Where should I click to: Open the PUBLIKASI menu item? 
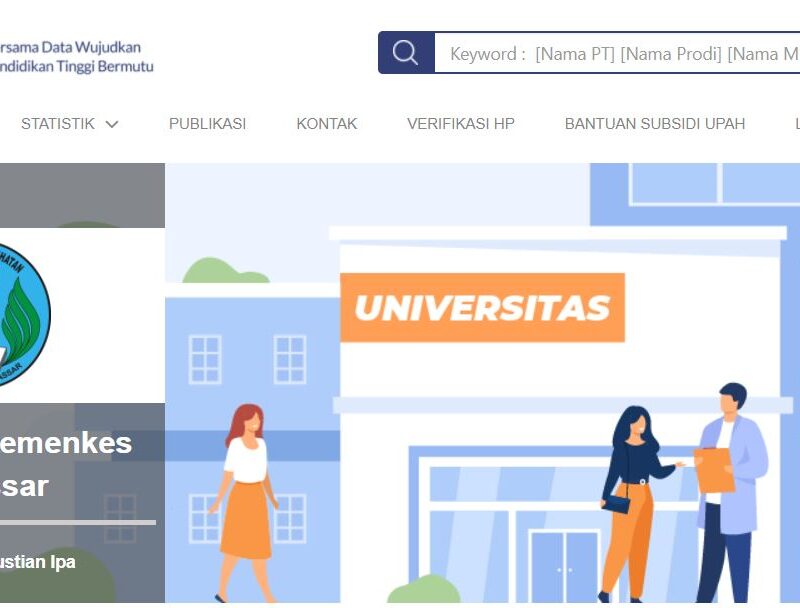point(207,124)
